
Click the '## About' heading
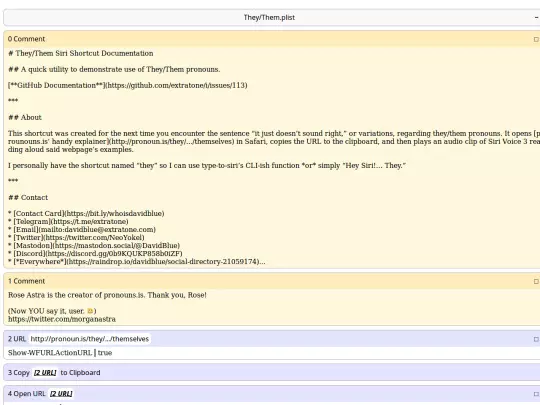coord(25,117)
